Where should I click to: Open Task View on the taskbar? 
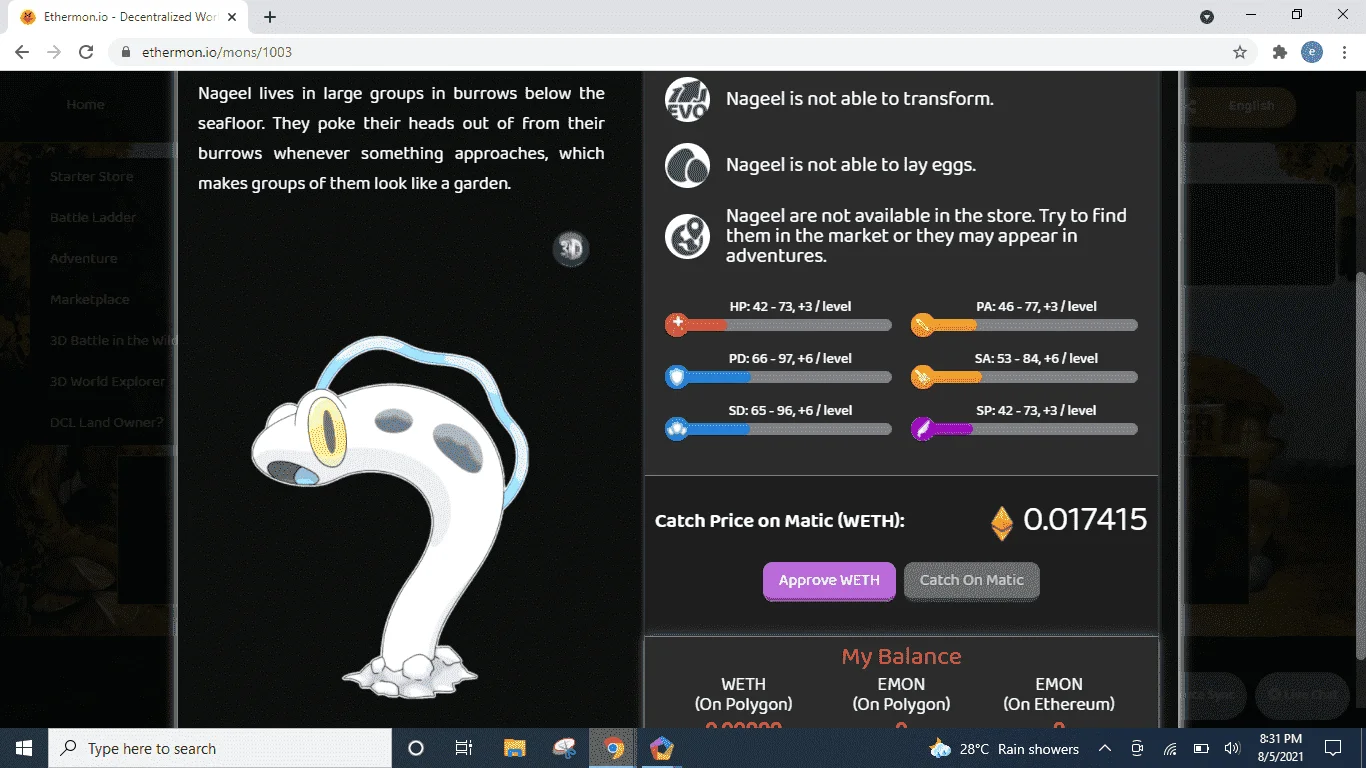click(464, 748)
